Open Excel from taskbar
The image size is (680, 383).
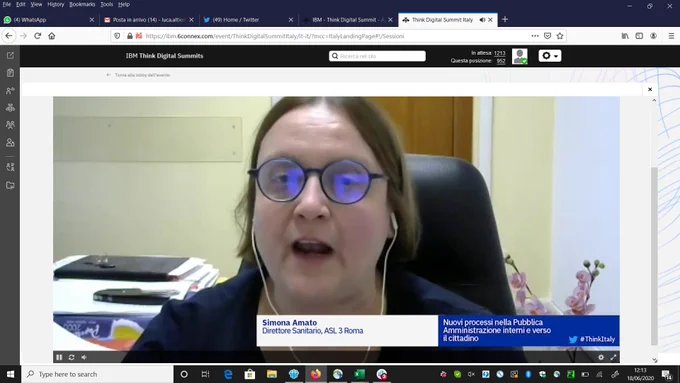(x=360, y=374)
